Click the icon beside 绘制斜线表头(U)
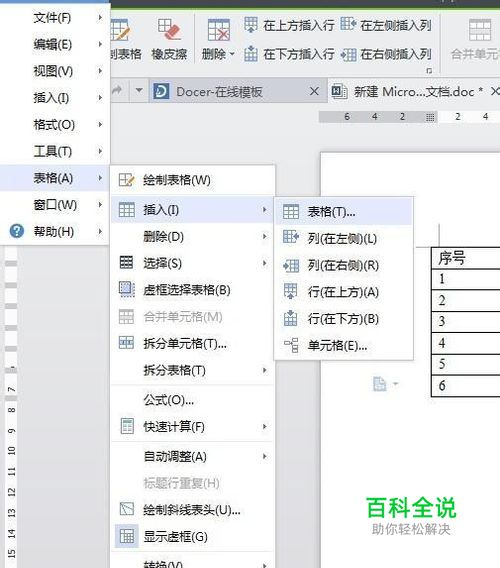 pyautogui.click(x=126, y=509)
